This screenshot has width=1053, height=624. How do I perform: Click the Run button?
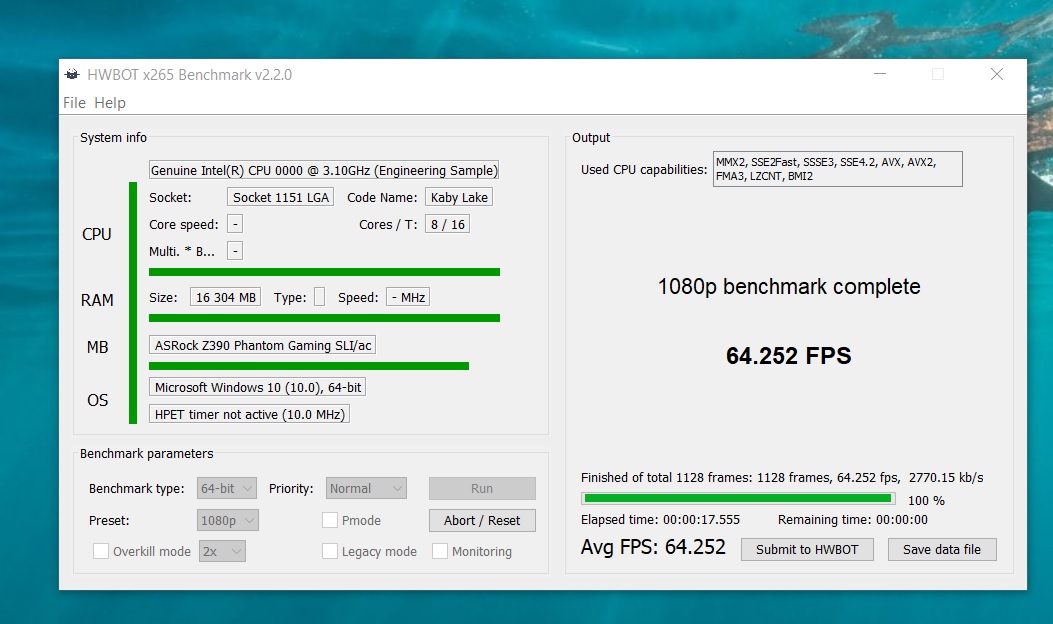click(x=482, y=488)
